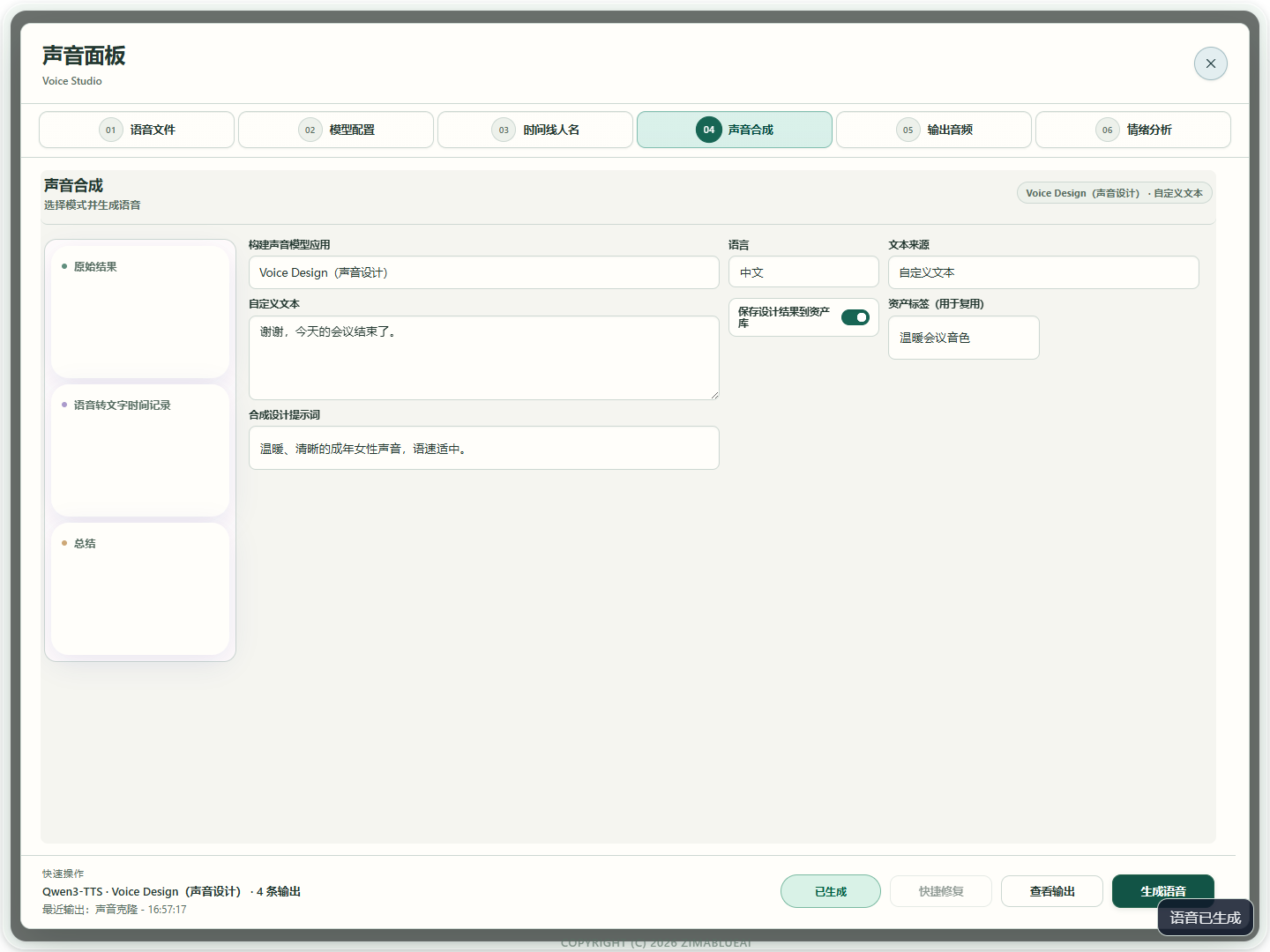Viewport: 1270px width, 952px height.
Task: Click the 最近输出: 声音克隆 - 16:57:17 text
Action: click(115, 910)
